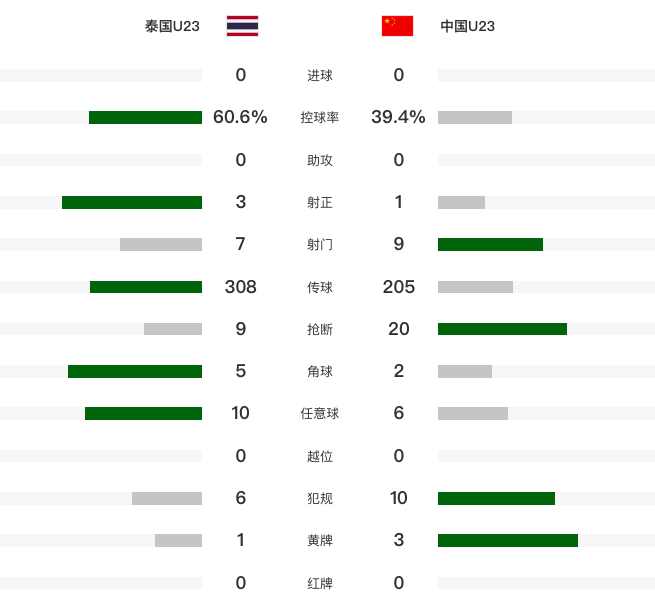Screen dimensions: 655x609
Task: Click China's green 射门 bar
Action: pyautogui.click(x=490, y=244)
